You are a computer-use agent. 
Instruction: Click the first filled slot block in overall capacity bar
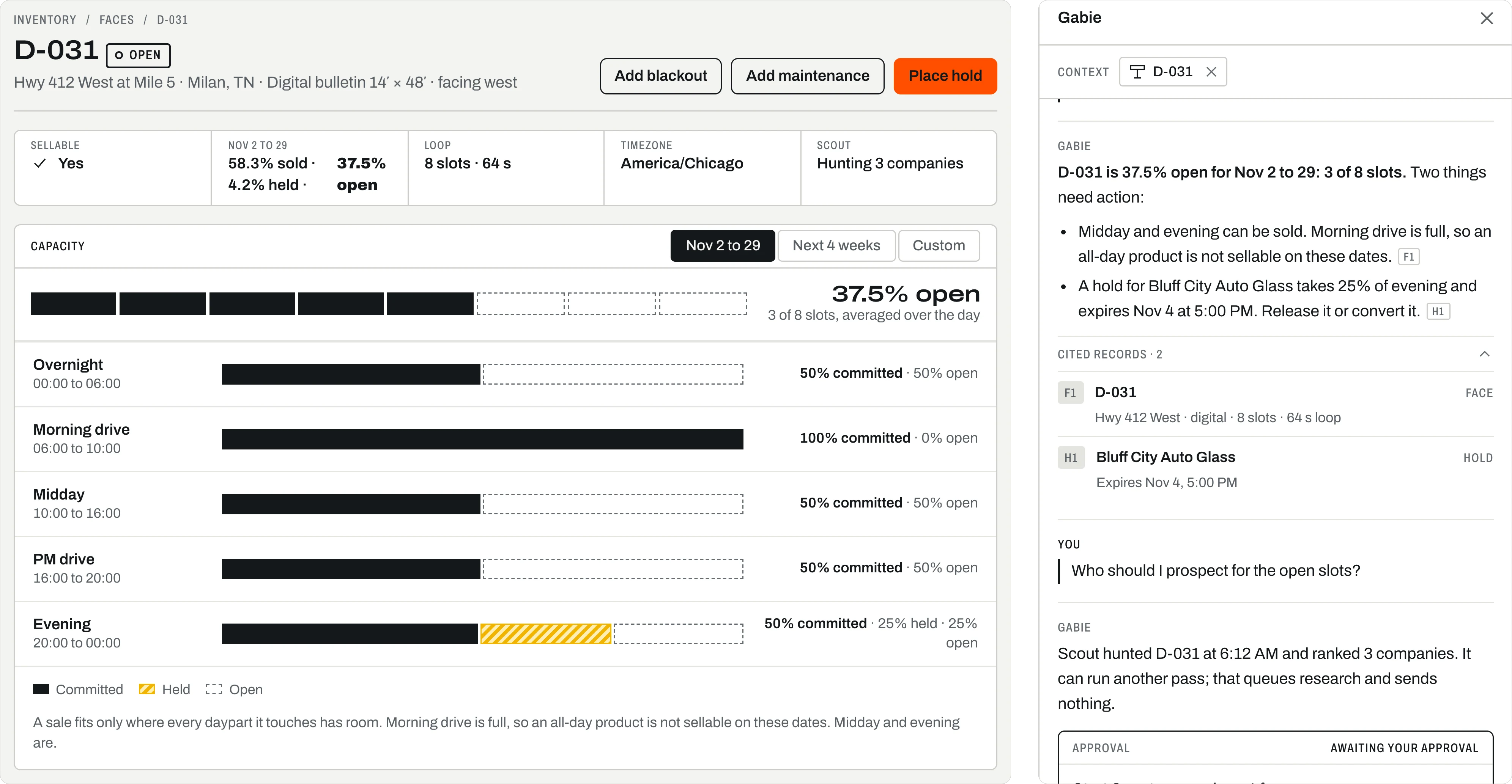73,304
